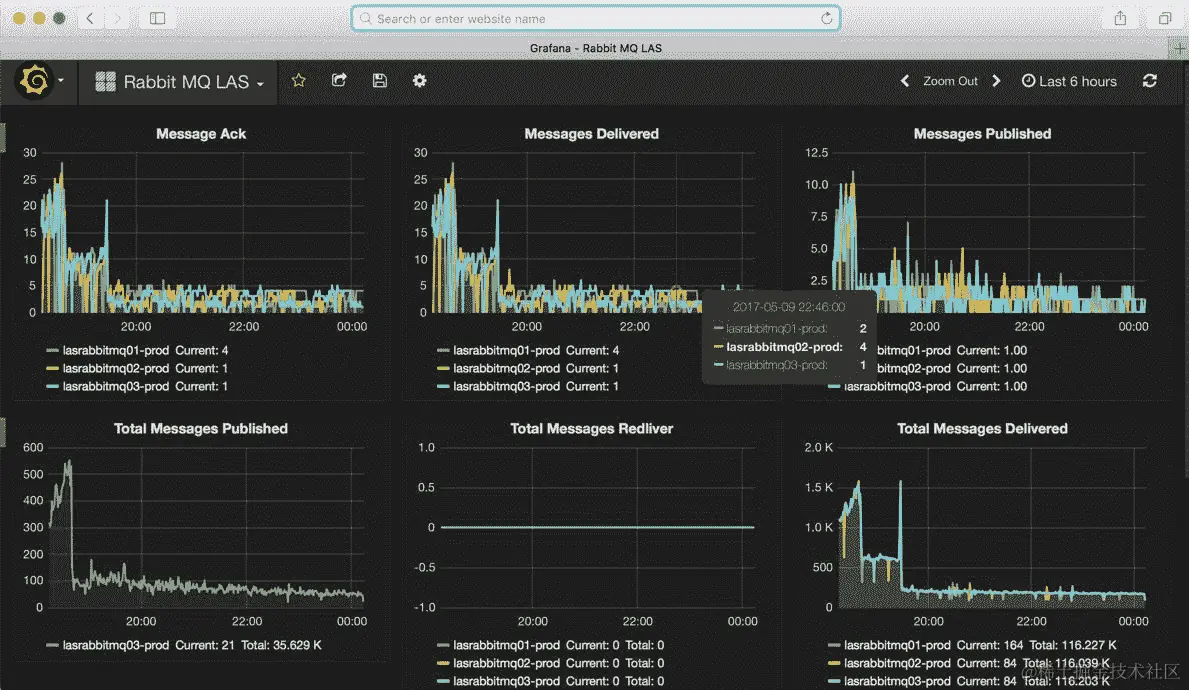The height and width of the screenshot is (690, 1189).
Task: Open the Last 6 hours time picker
Action: tap(1069, 81)
